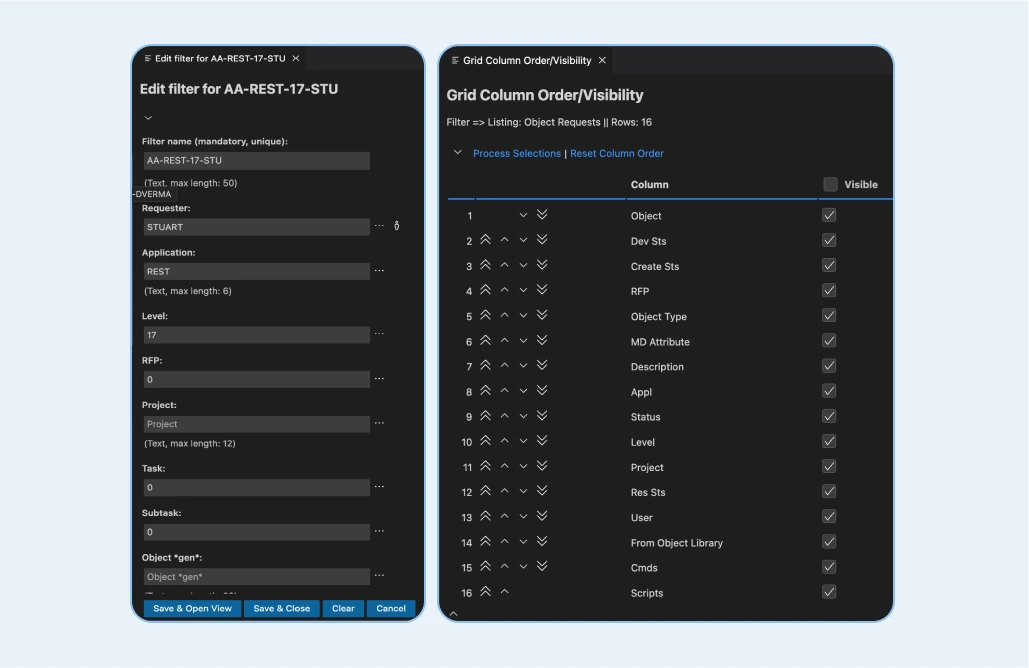This screenshot has width=1029, height=668.
Task: Move Description column to bottom
Action: [x=542, y=366]
